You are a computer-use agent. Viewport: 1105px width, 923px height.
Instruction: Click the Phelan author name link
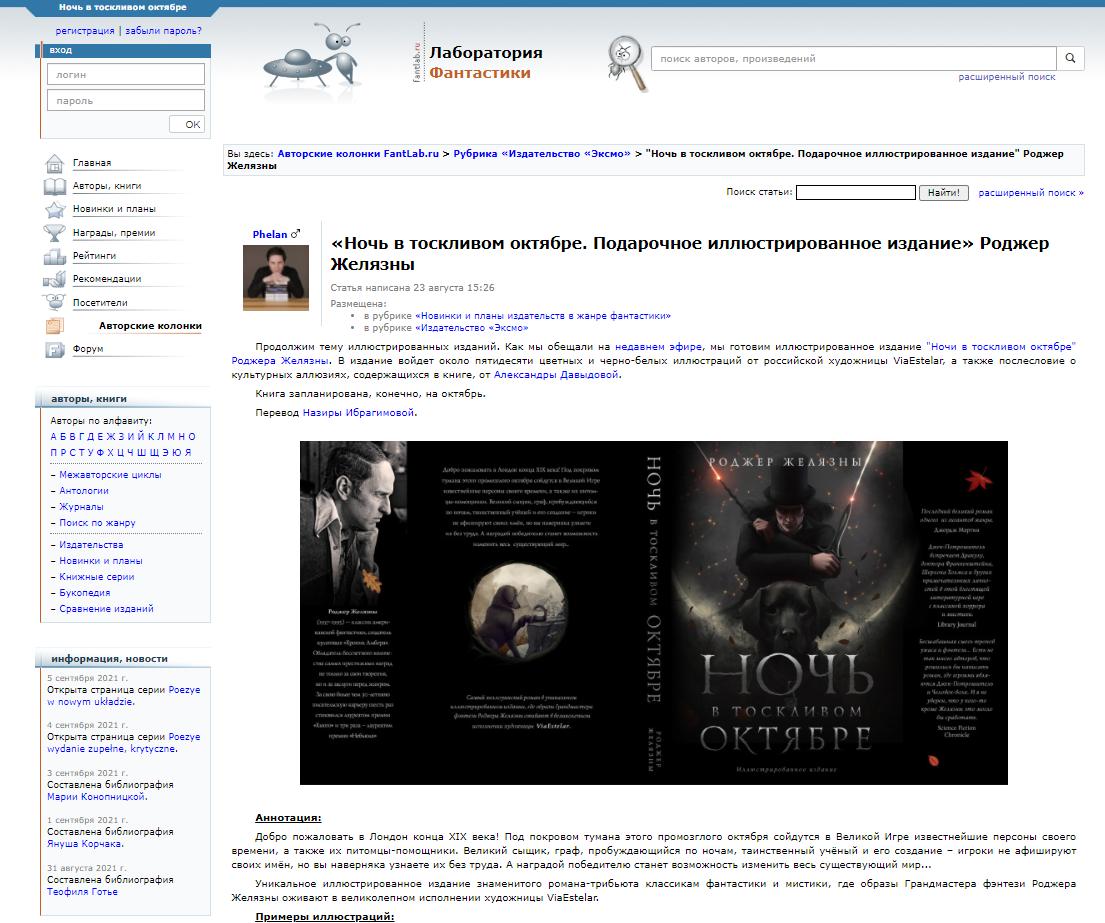tap(270, 234)
